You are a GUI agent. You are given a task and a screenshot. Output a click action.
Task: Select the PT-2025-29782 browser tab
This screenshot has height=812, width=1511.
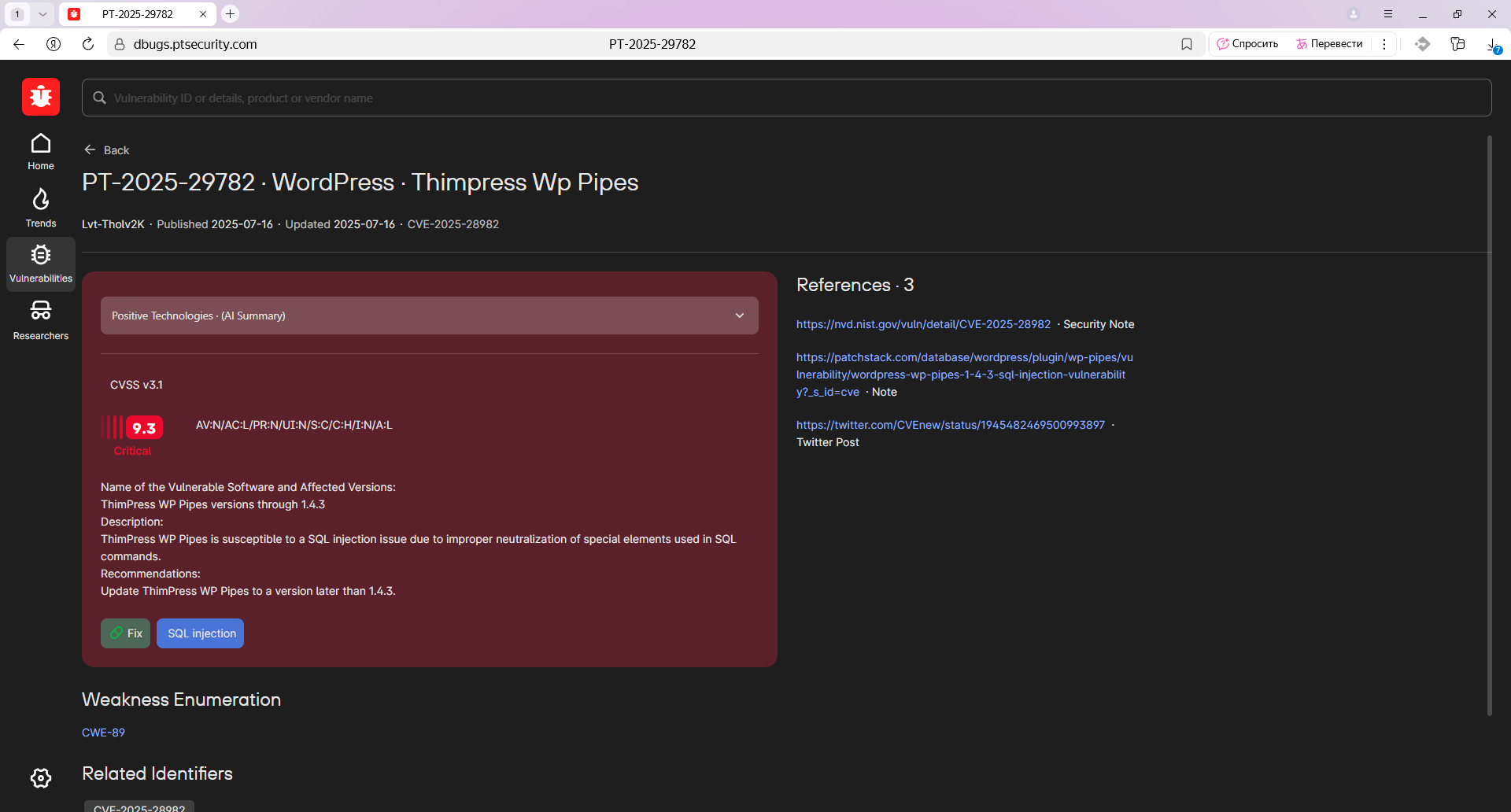click(138, 14)
